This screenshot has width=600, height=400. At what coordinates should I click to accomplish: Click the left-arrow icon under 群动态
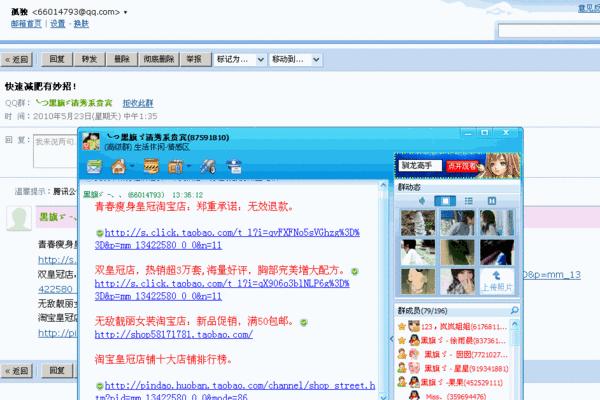422,201
